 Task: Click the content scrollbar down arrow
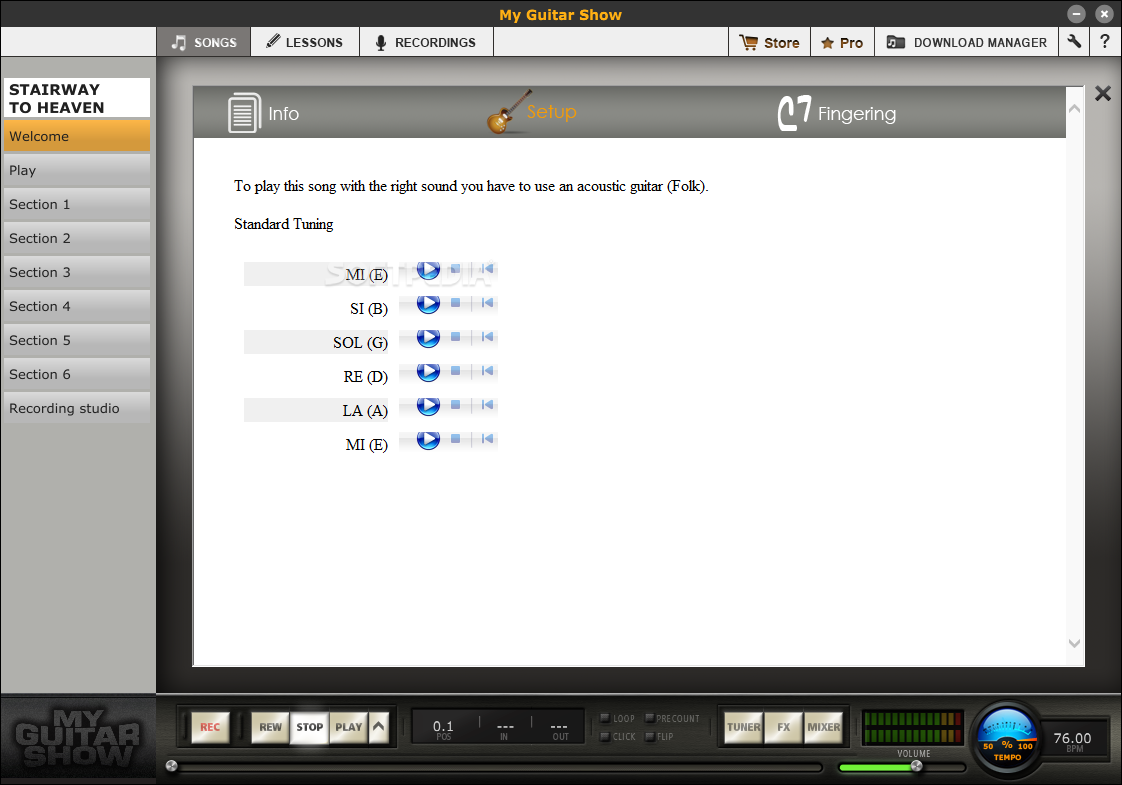tap(1075, 643)
